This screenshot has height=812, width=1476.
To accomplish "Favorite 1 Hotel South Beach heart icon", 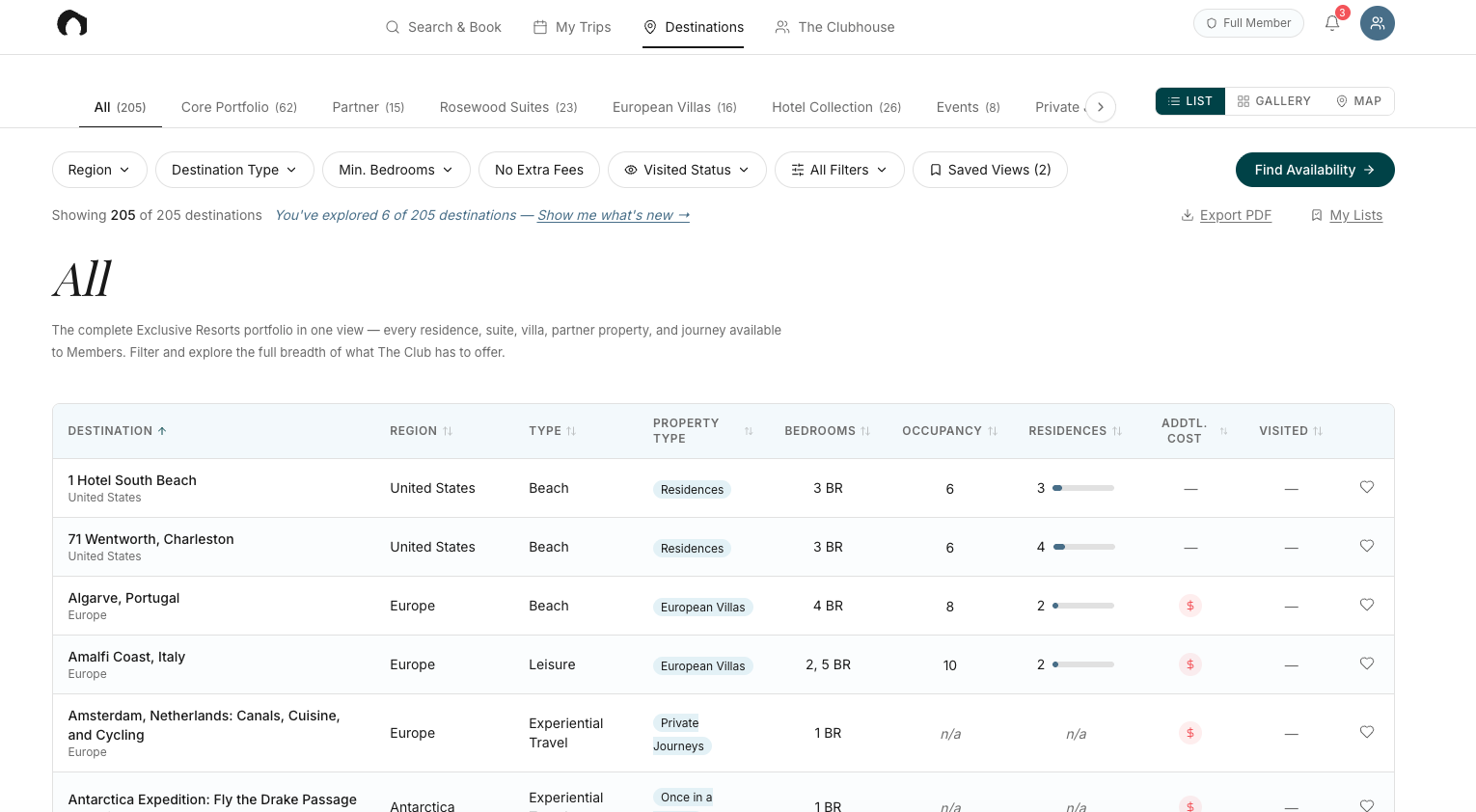I will click(x=1367, y=487).
